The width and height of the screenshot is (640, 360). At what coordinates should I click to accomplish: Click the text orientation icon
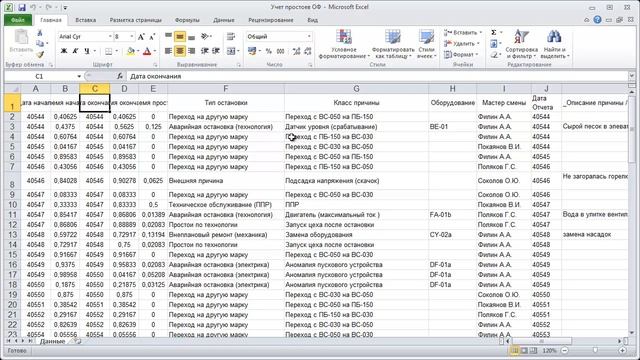[205, 37]
